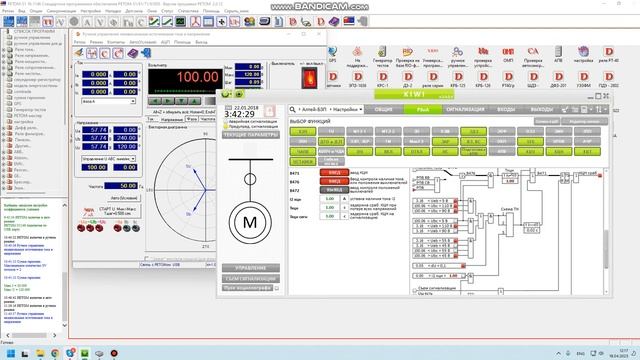Click the green record icon in KIWI
This screenshot has height=360, width=640.
[x=239, y=94]
